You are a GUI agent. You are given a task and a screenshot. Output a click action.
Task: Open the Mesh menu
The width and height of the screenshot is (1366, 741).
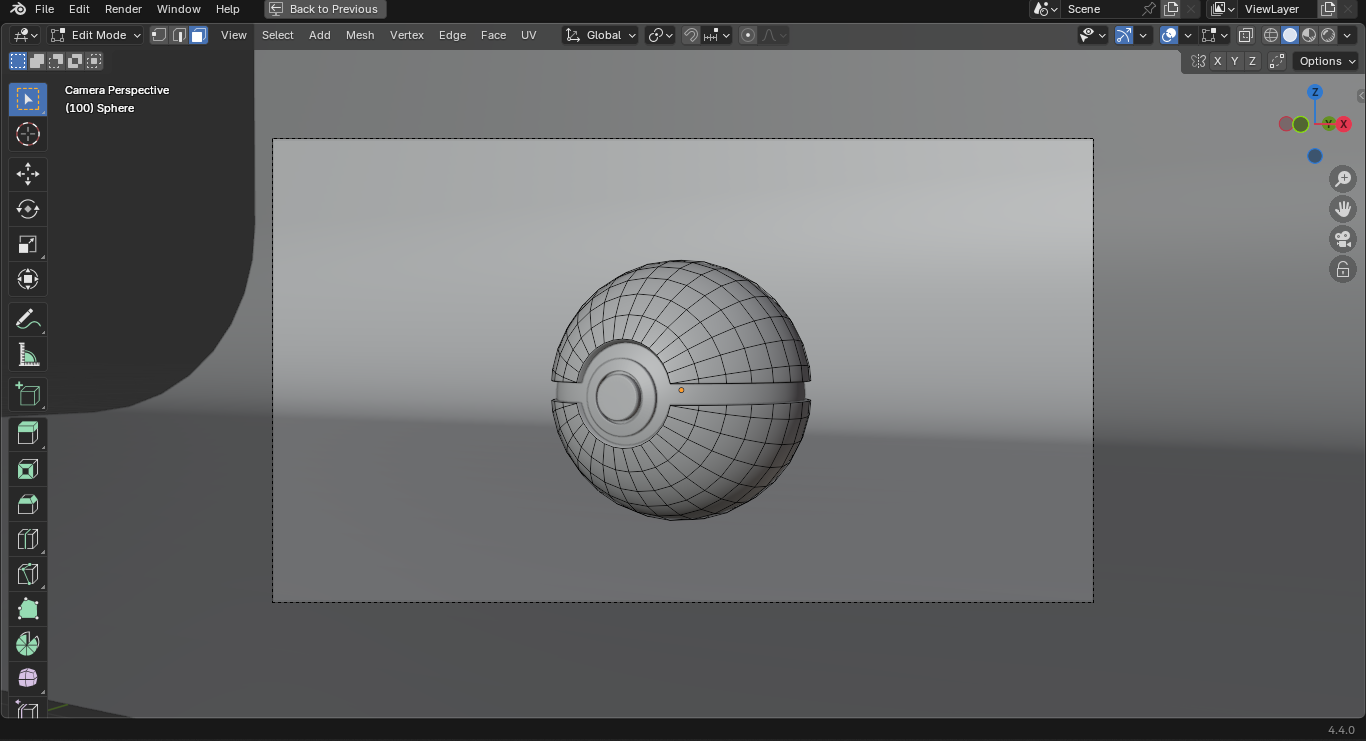pos(360,35)
